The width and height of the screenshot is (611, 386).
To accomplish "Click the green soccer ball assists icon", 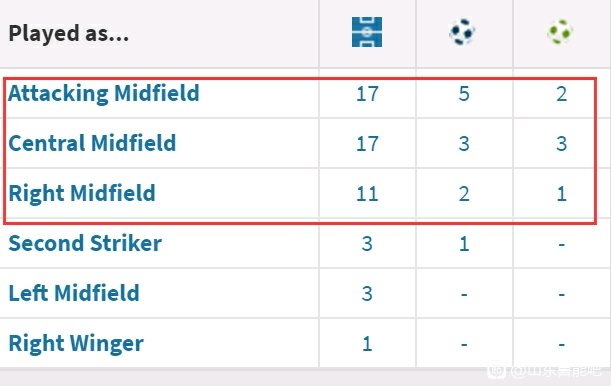I will tap(560, 32).
